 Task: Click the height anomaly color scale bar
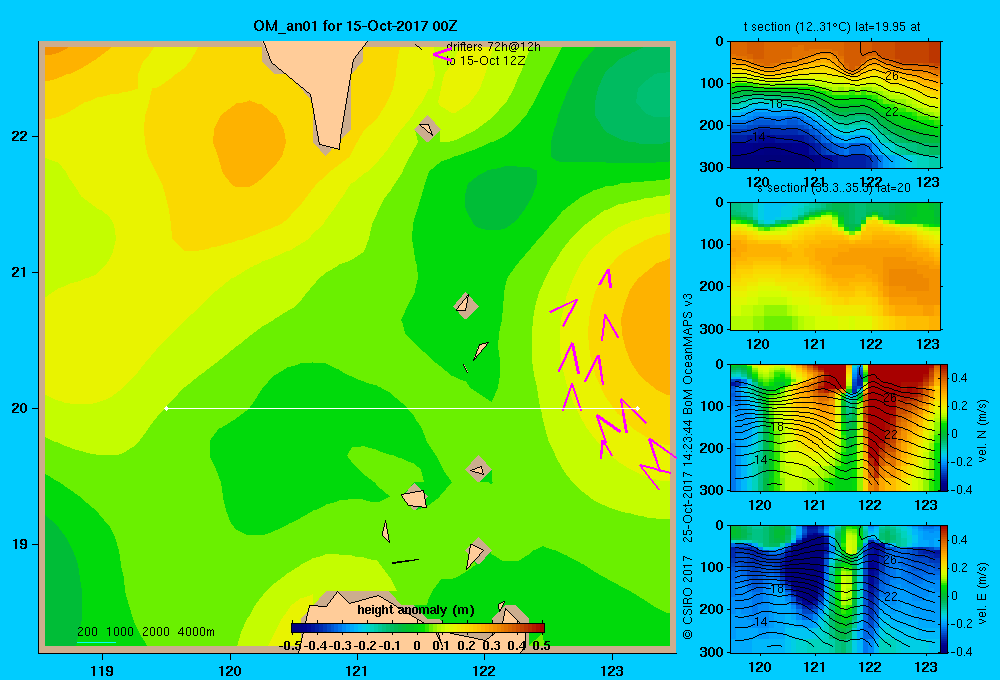coord(418,628)
